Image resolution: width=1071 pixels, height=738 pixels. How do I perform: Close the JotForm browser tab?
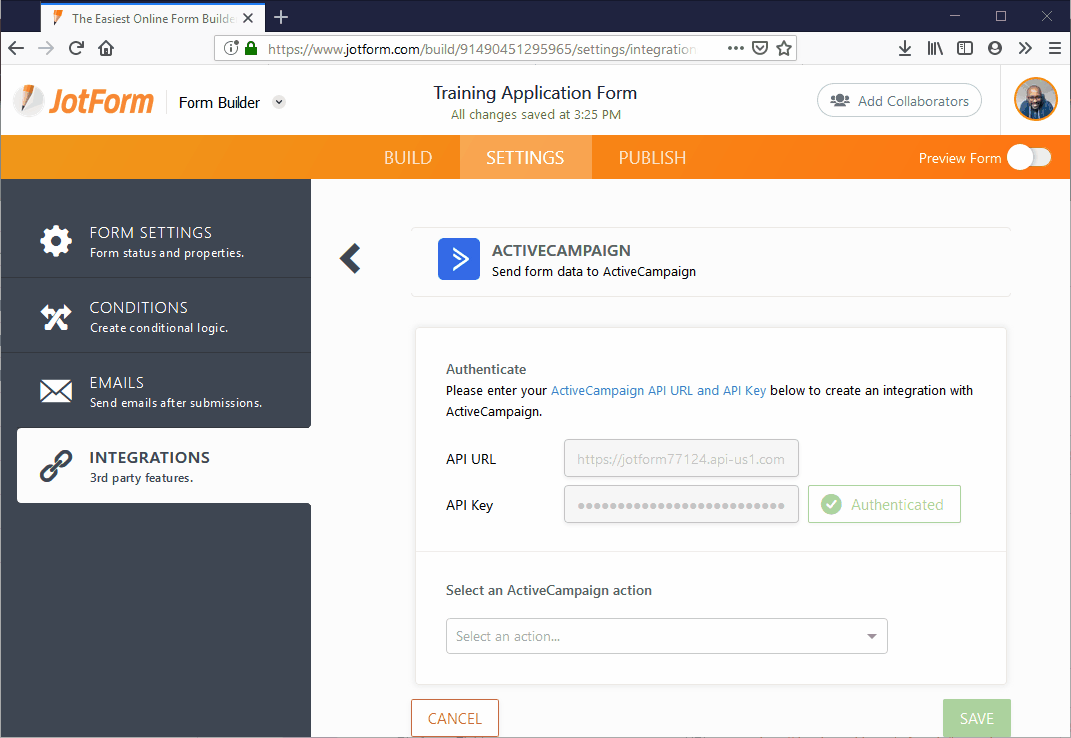pyautogui.click(x=249, y=18)
